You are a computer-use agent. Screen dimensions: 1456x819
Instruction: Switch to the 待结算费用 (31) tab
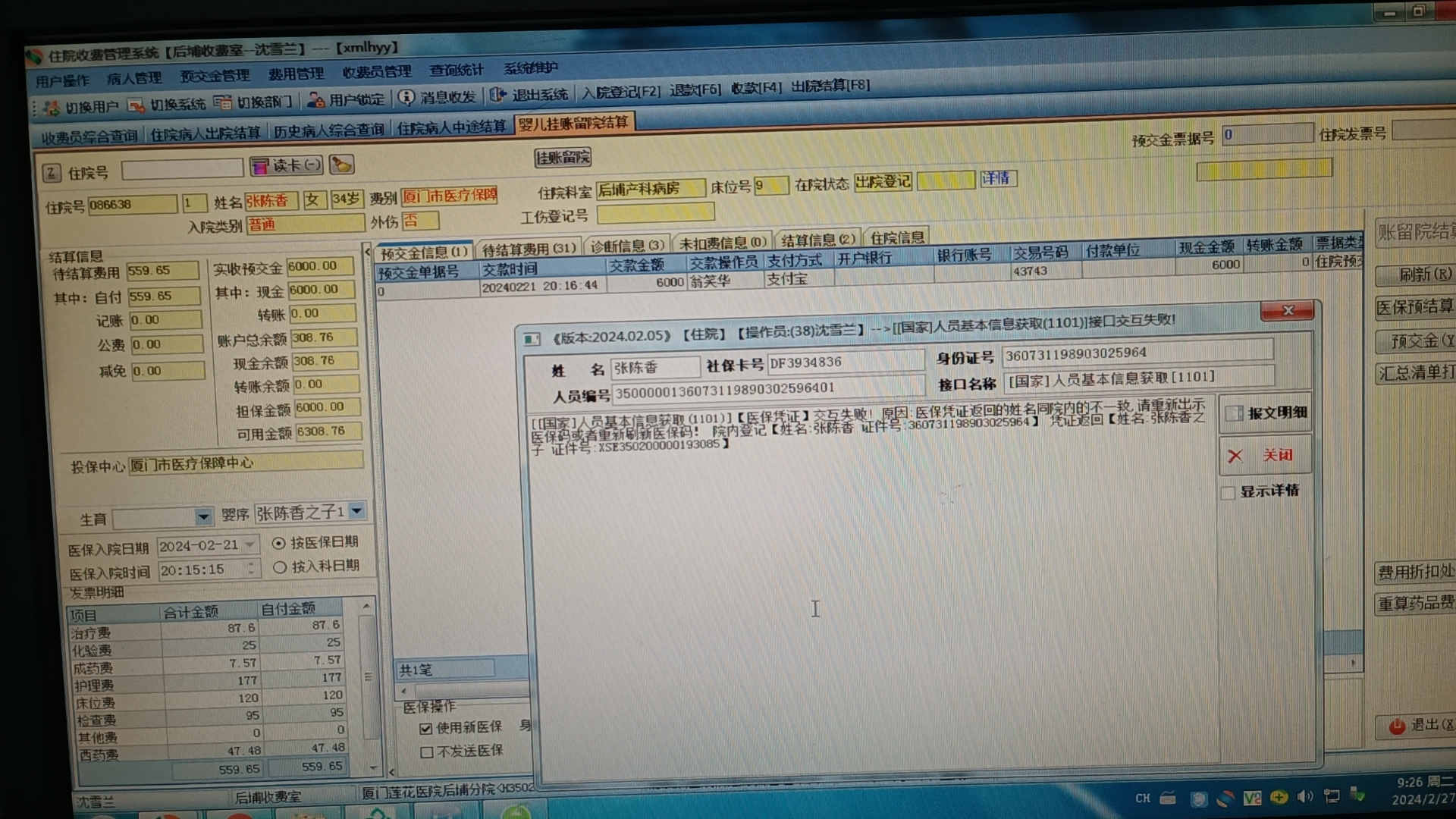[529, 249]
